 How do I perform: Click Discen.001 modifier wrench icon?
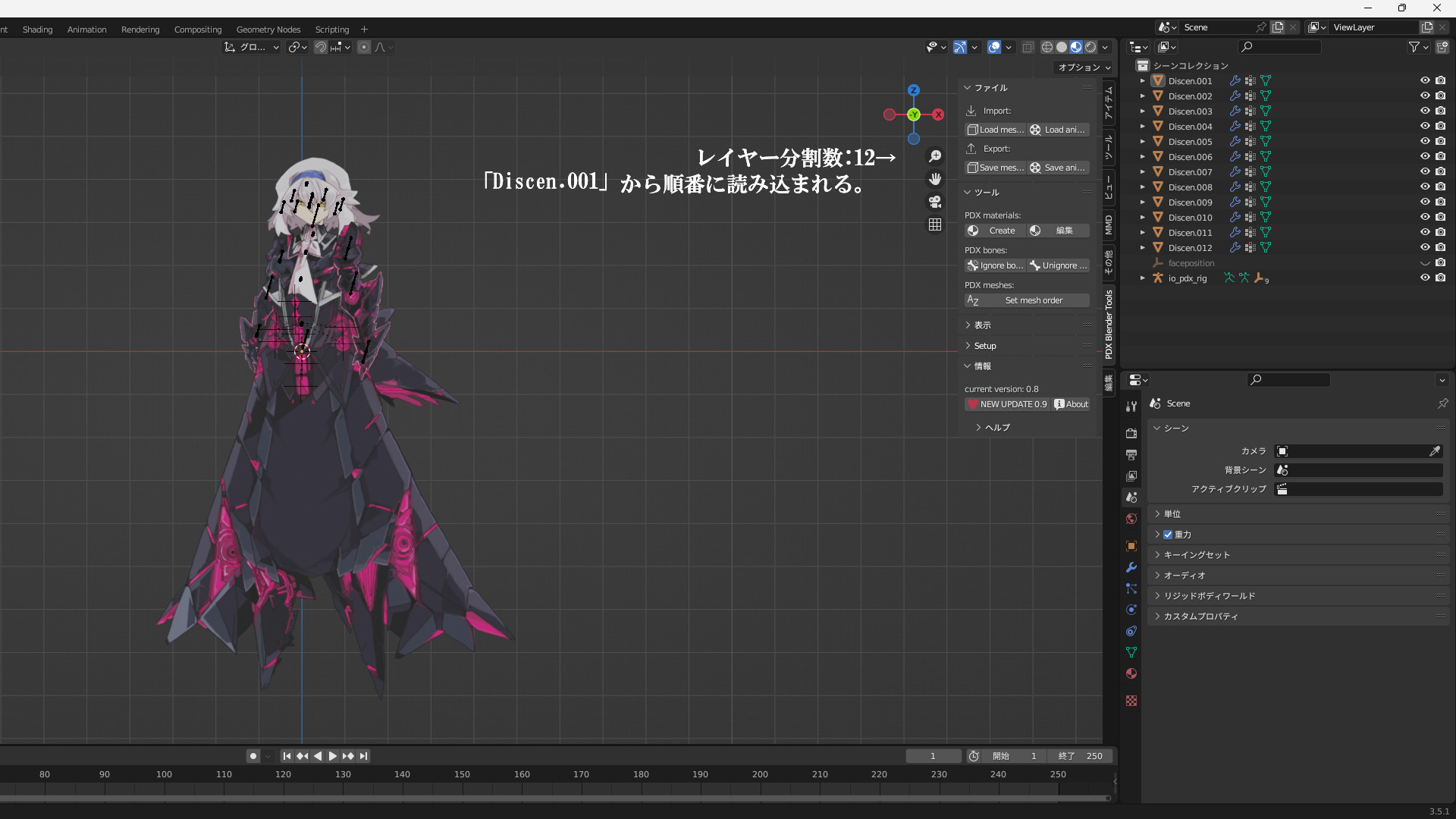pos(1235,81)
